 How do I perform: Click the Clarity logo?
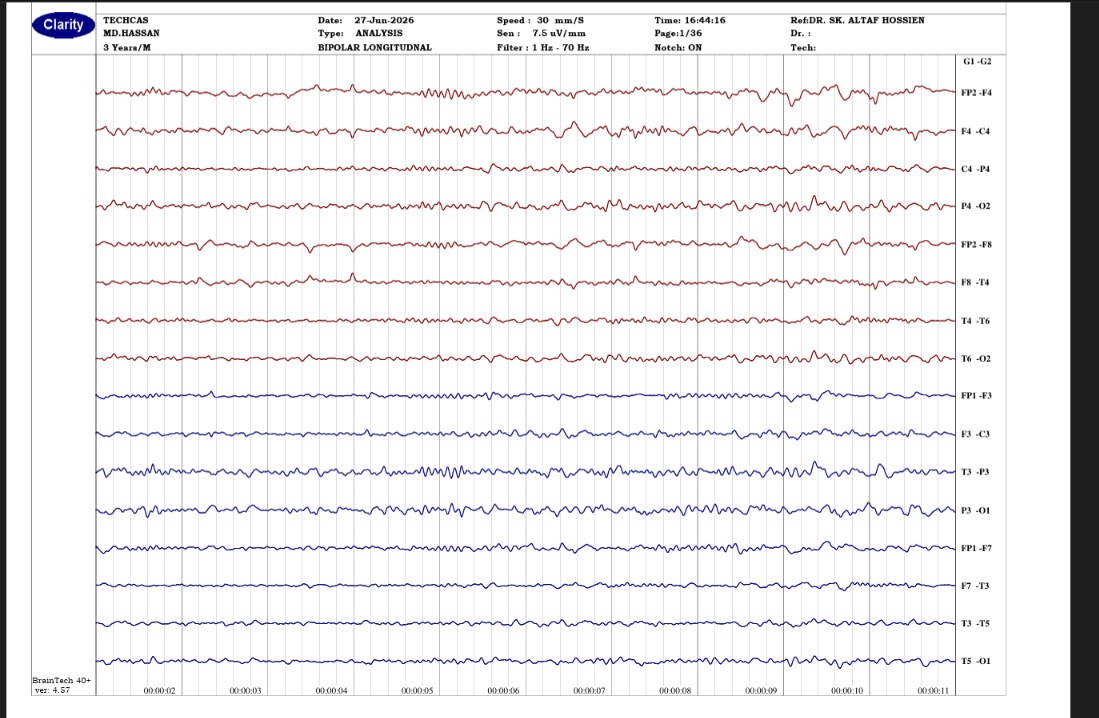pos(63,25)
